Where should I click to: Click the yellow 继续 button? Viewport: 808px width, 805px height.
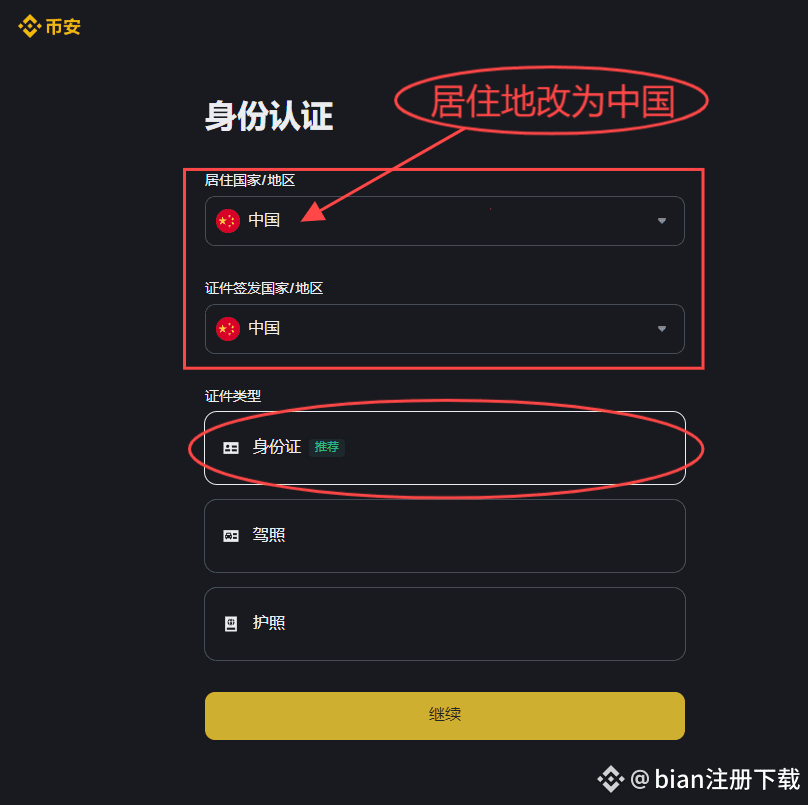tap(445, 716)
